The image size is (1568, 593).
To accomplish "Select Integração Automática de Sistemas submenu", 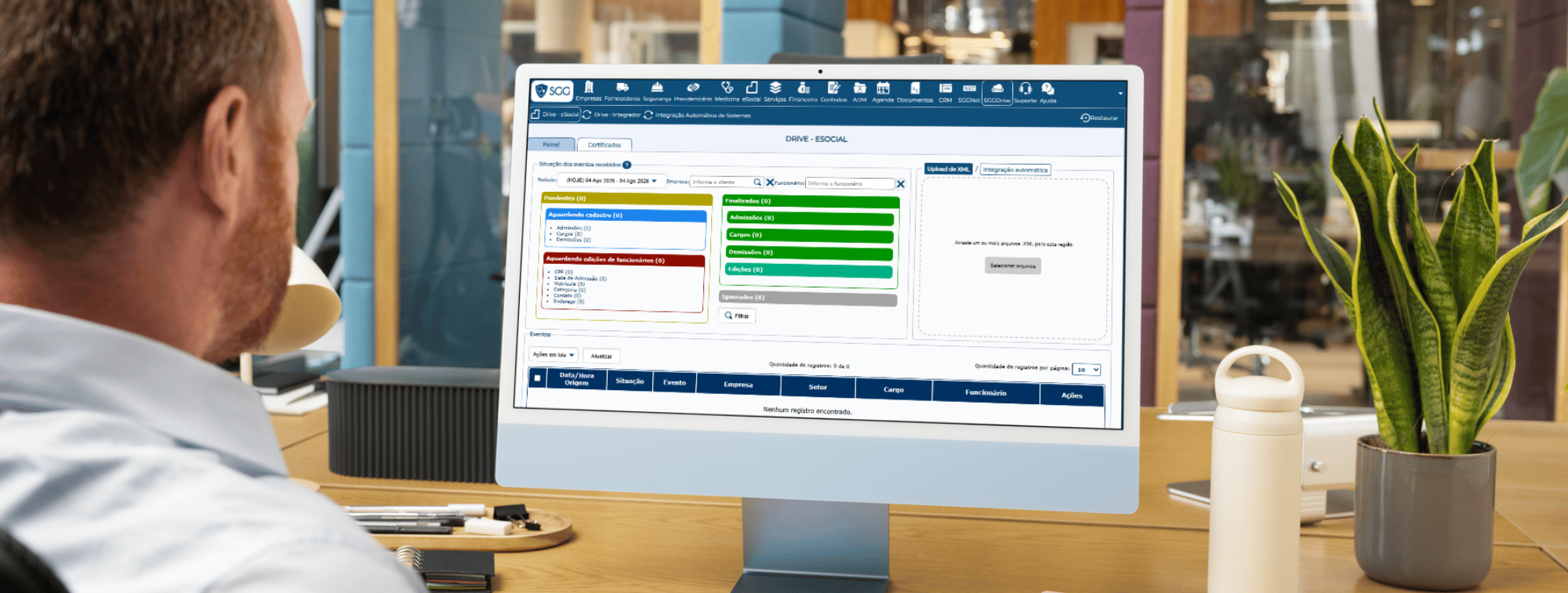I will [x=697, y=115].
